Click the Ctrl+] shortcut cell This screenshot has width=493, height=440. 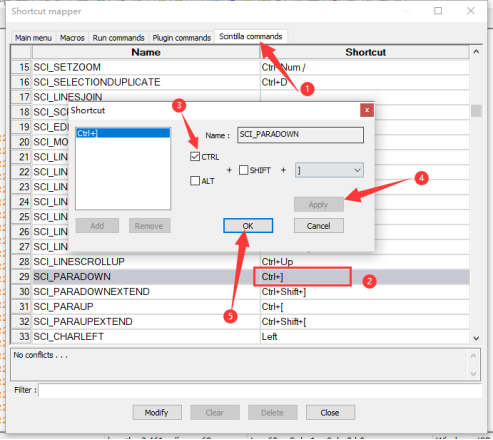(365, 276)
